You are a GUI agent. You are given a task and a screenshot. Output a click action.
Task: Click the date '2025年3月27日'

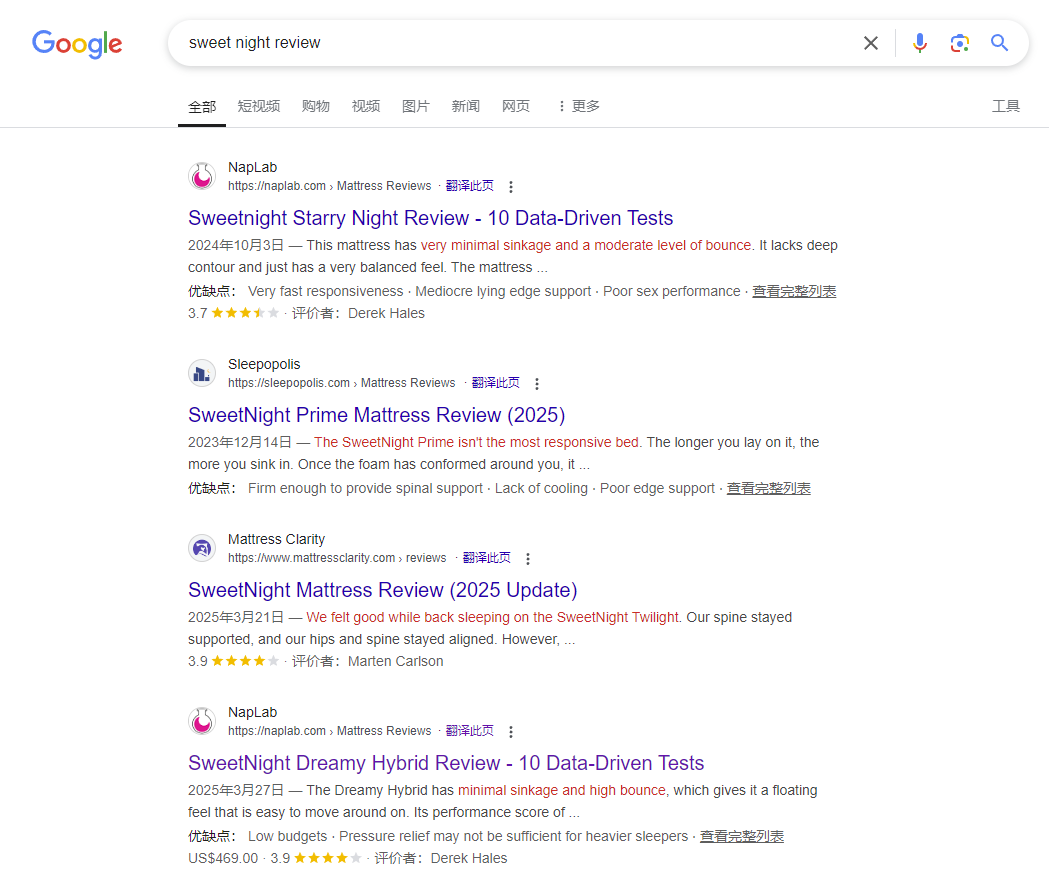point(236,790)
